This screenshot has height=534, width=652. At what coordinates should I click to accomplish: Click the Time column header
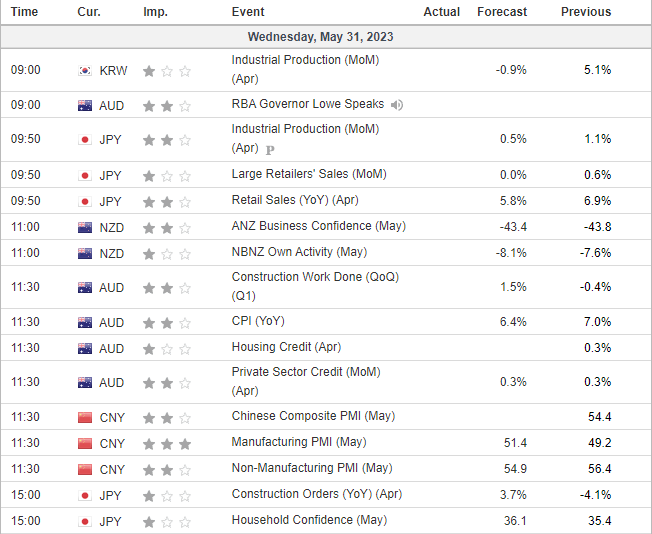tap(24, 12)
